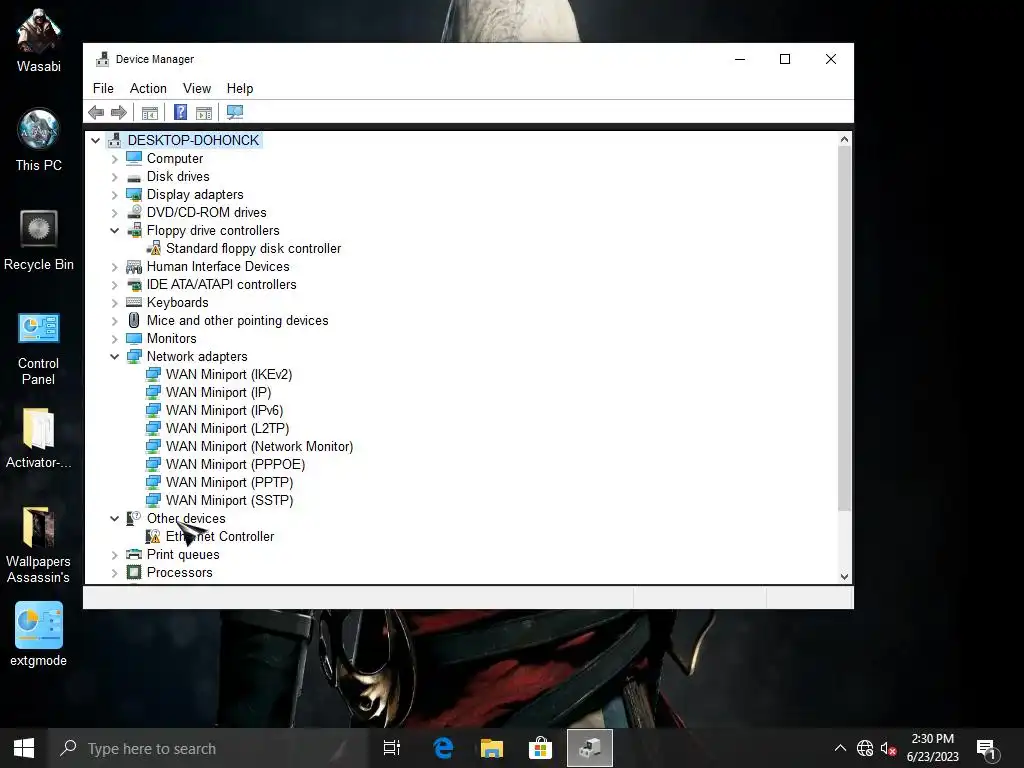Select WAN Miniport (PPPOE)
Image resolution: width=1024 pixels, height=768 pixels.
pos(235,464)
